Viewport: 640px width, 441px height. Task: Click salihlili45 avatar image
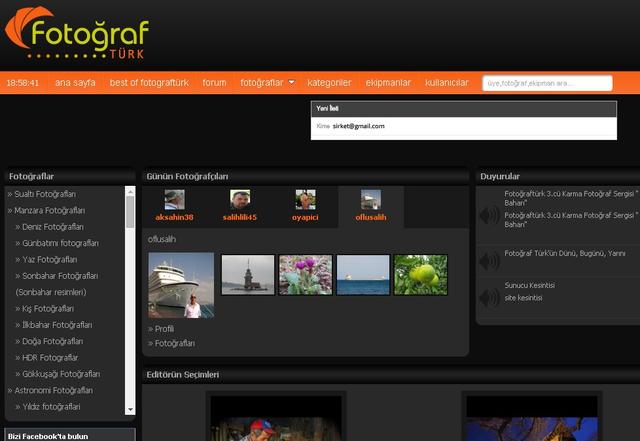pos(240,199)
